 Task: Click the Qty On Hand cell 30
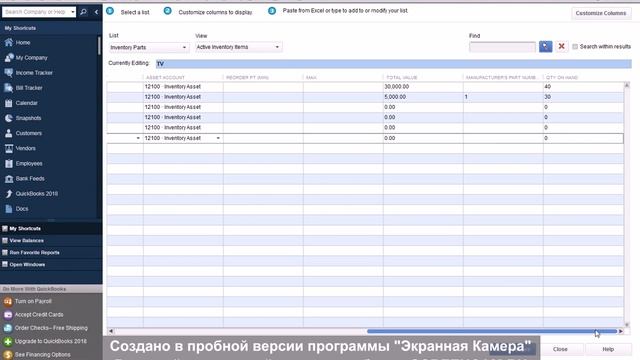(x=583, y=97)
